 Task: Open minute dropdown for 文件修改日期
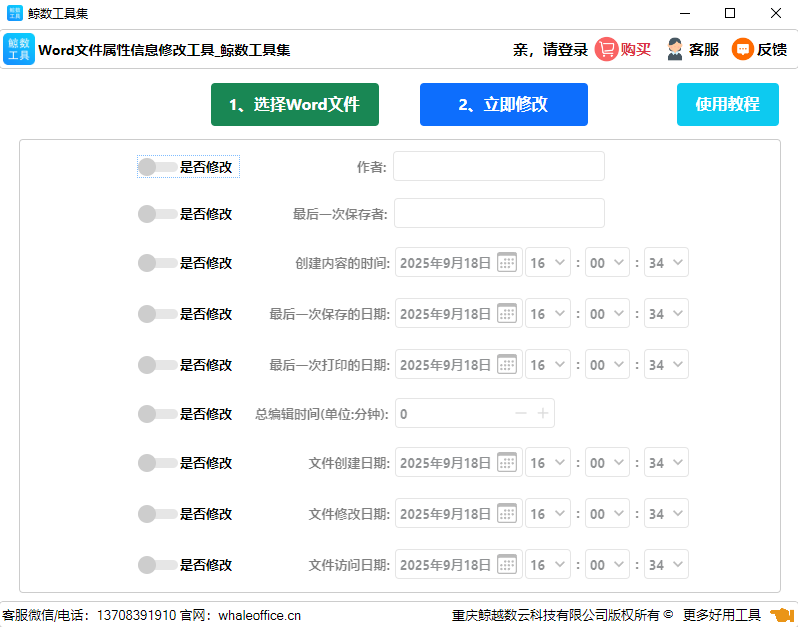[x=607, y=514]
